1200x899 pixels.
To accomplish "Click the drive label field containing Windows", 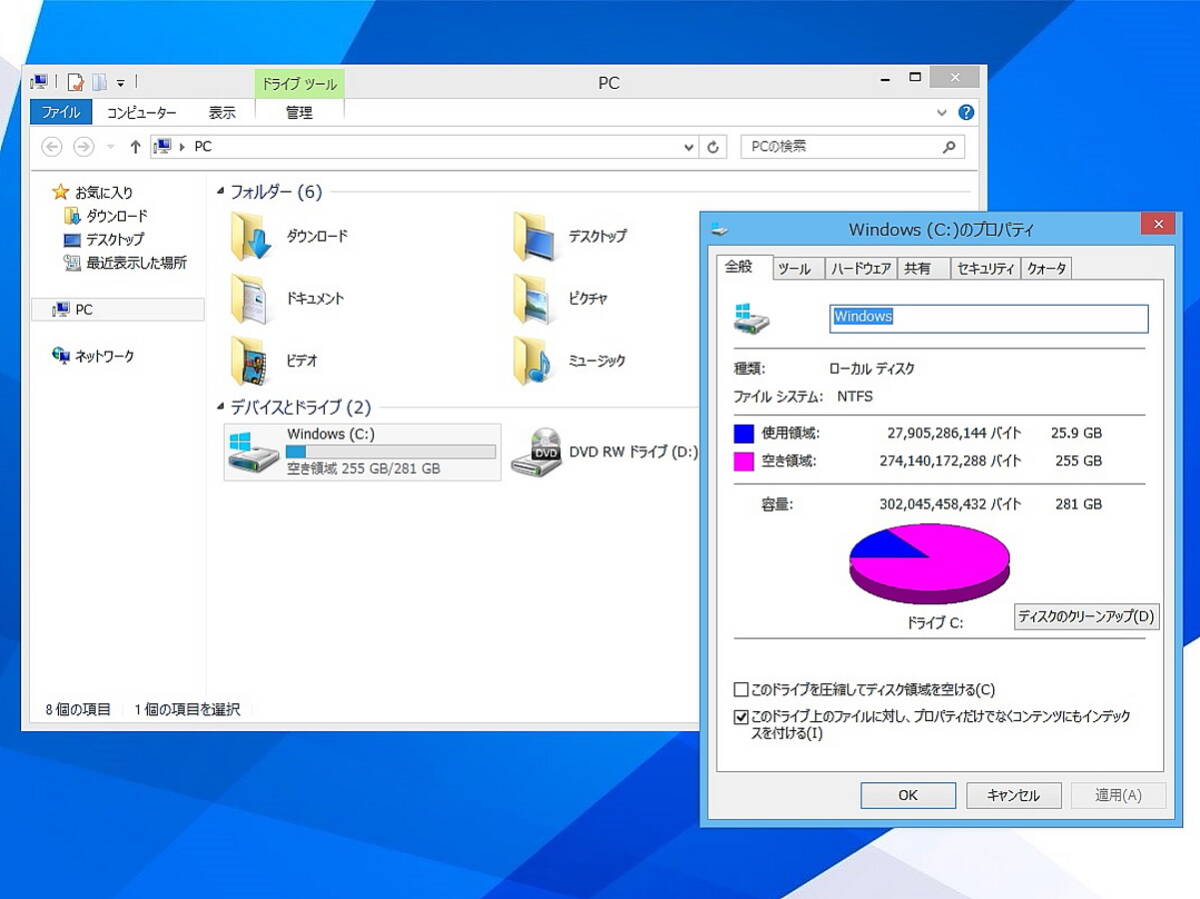I will coord(990,318).
